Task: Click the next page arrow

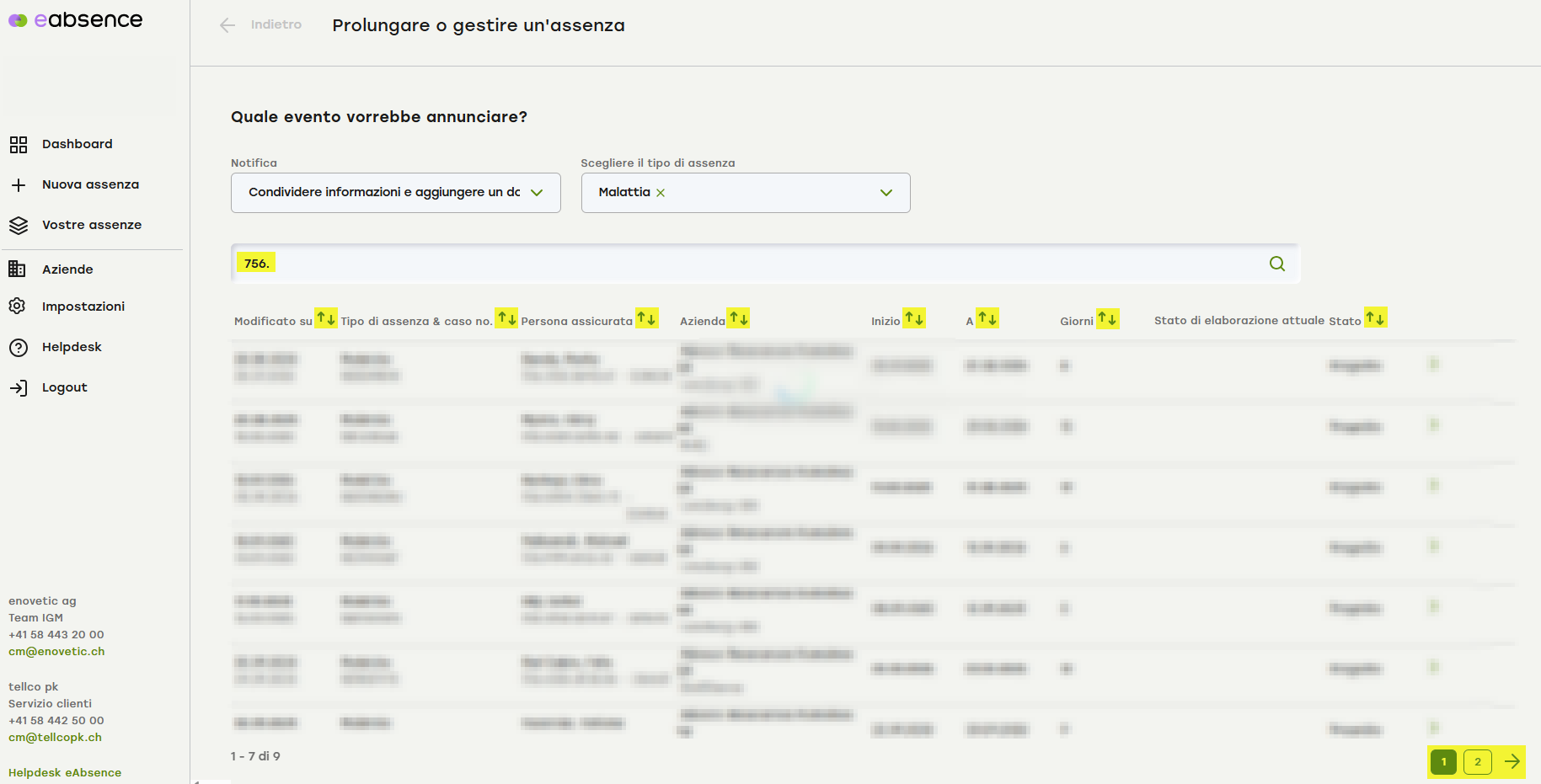Action: tap(1512, 761)
